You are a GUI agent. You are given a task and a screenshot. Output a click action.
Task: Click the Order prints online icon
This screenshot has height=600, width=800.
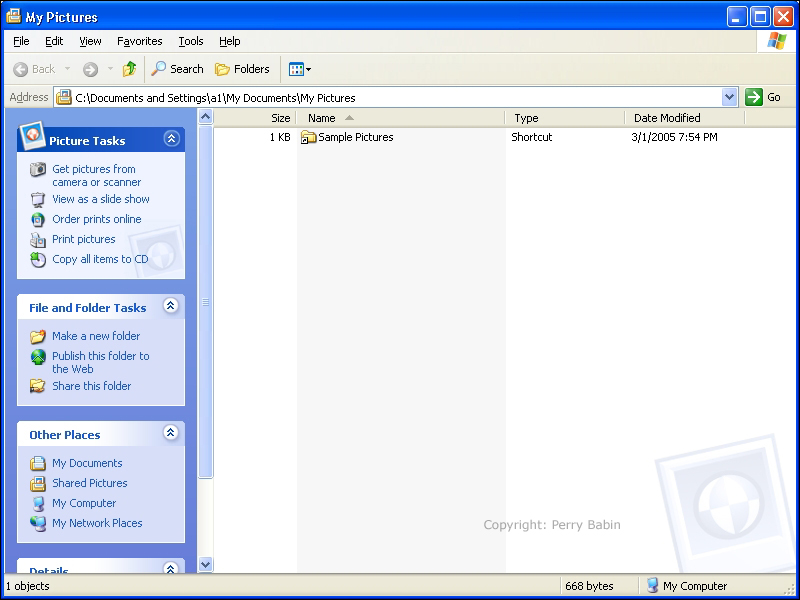coord(38,219)
